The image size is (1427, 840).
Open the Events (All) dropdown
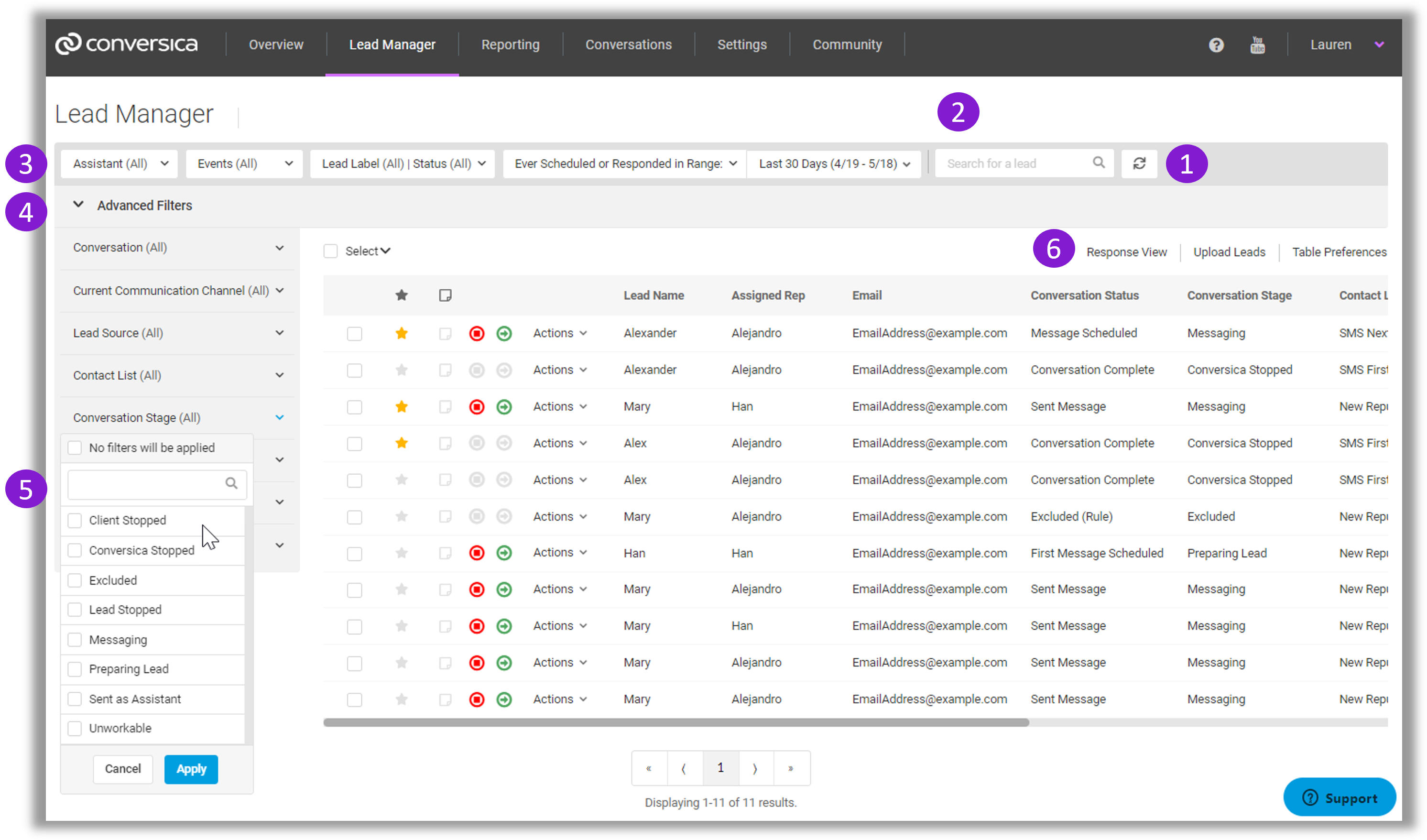pos(245,164)
